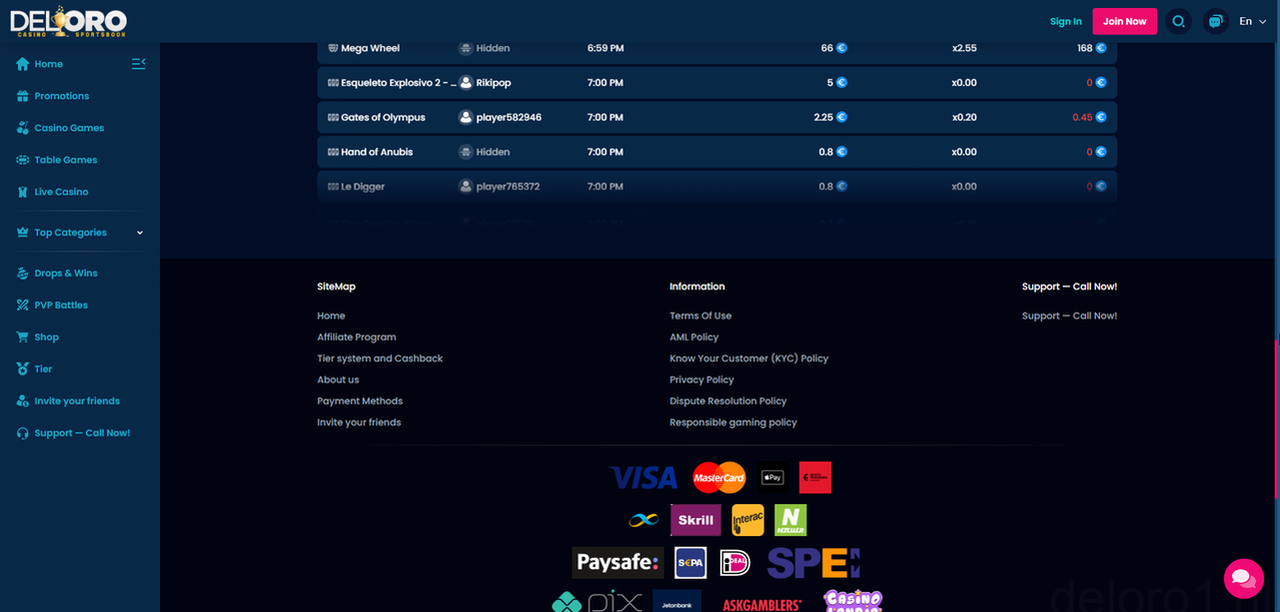
Task: Click the PVP Battles swords icon
Action: coord(23,305)
